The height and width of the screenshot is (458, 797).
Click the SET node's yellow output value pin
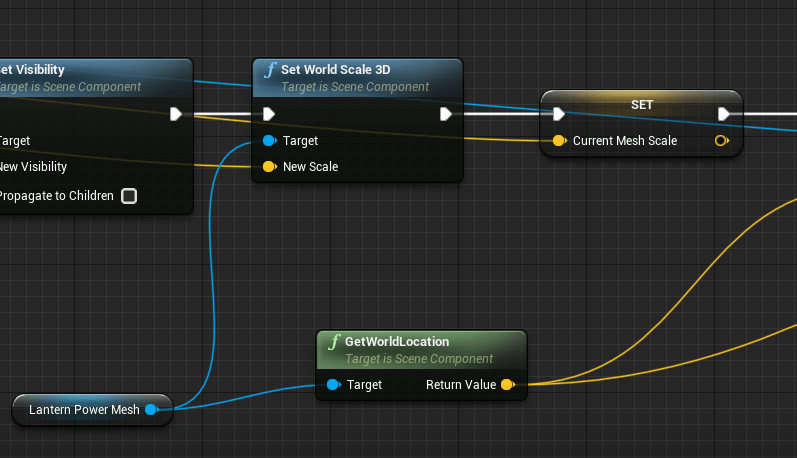(722, 141)
